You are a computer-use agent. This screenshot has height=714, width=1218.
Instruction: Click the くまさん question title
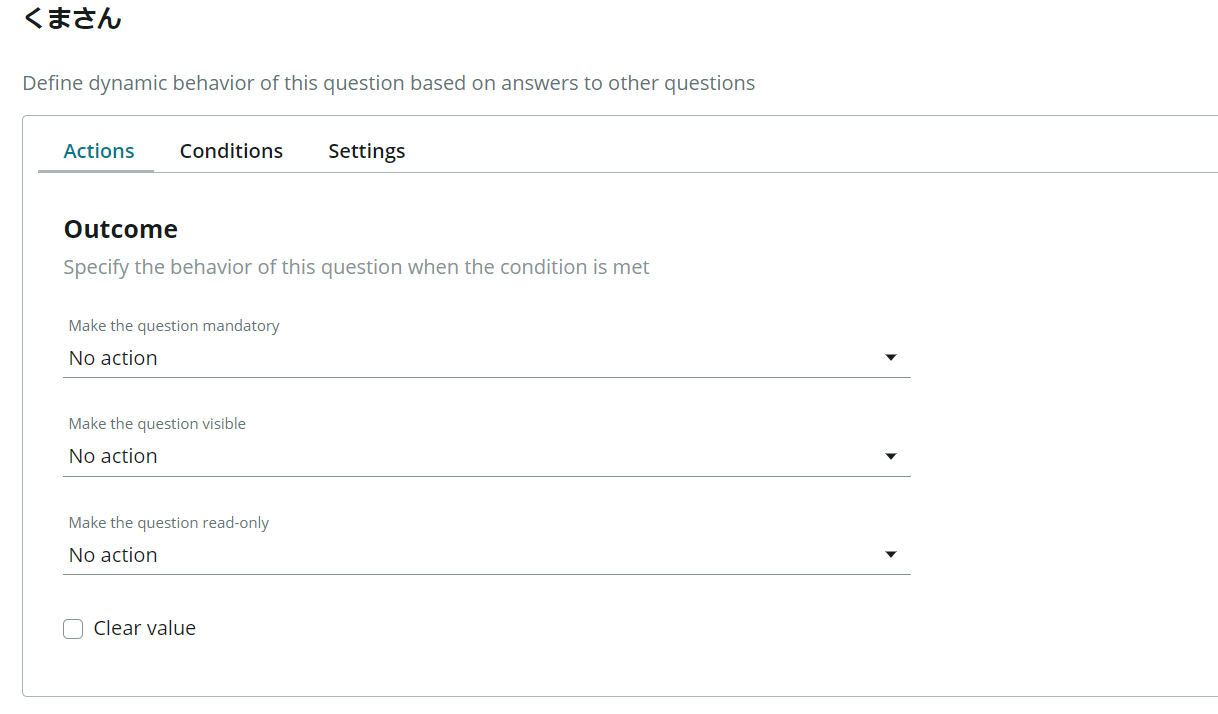click(72, 18)
